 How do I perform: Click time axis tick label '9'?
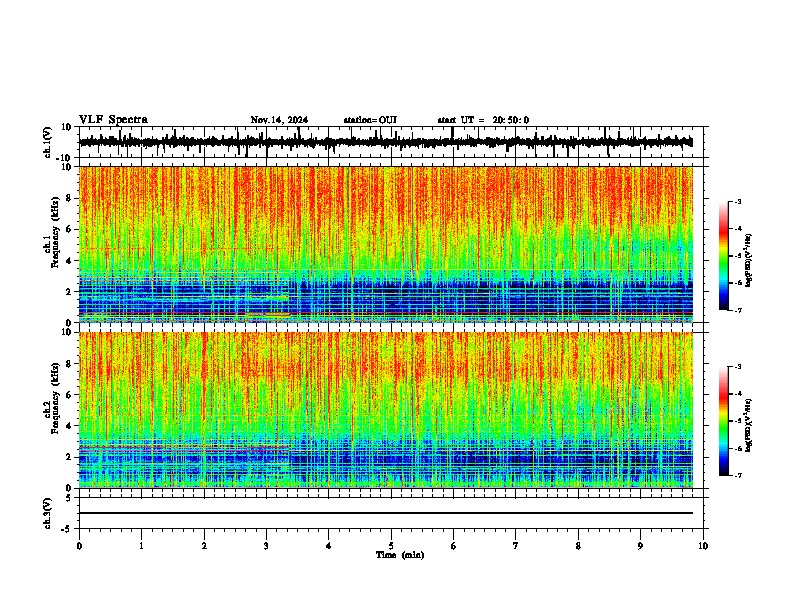tap(640, 546)
